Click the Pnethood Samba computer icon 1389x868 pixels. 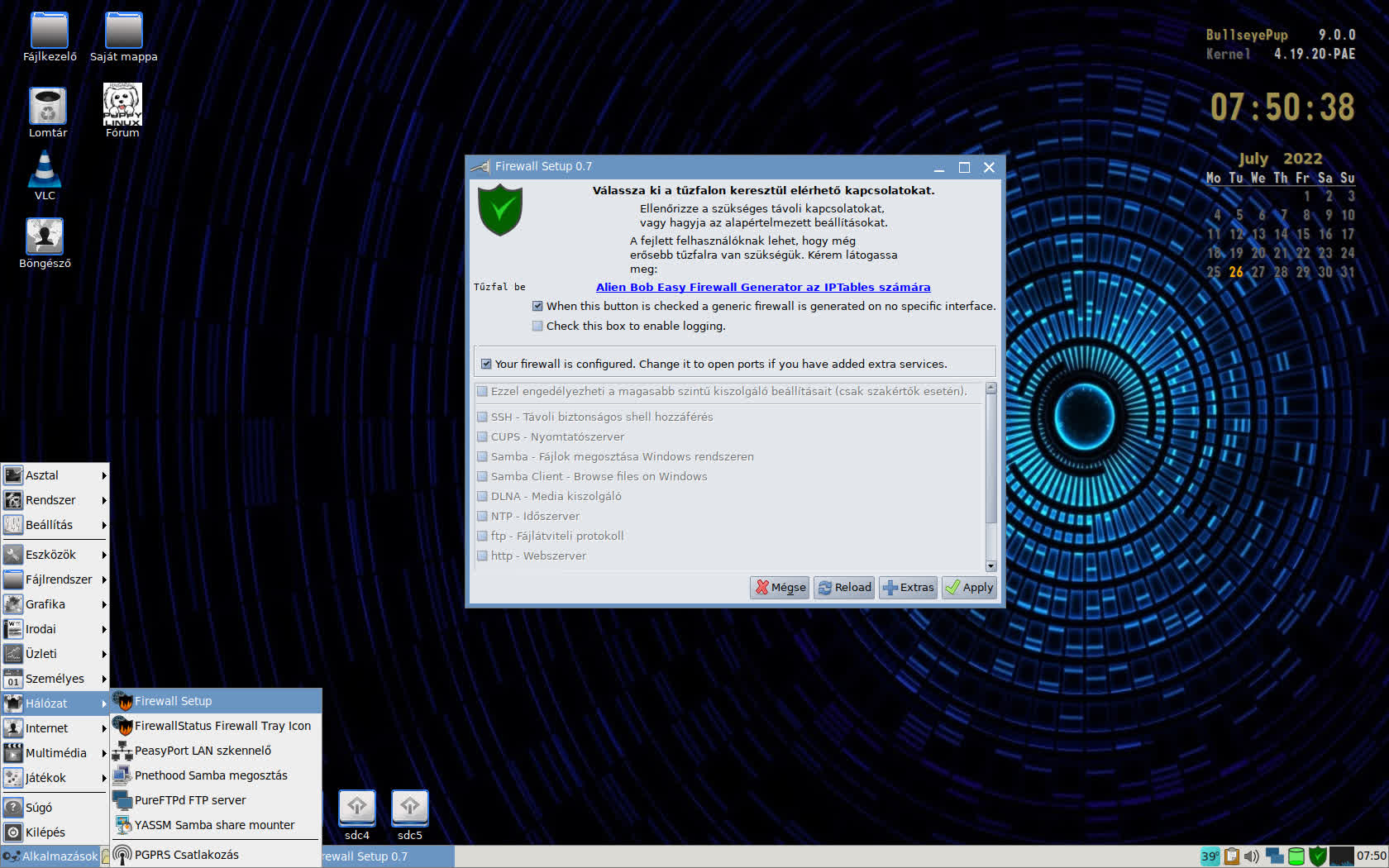[122, 775]
